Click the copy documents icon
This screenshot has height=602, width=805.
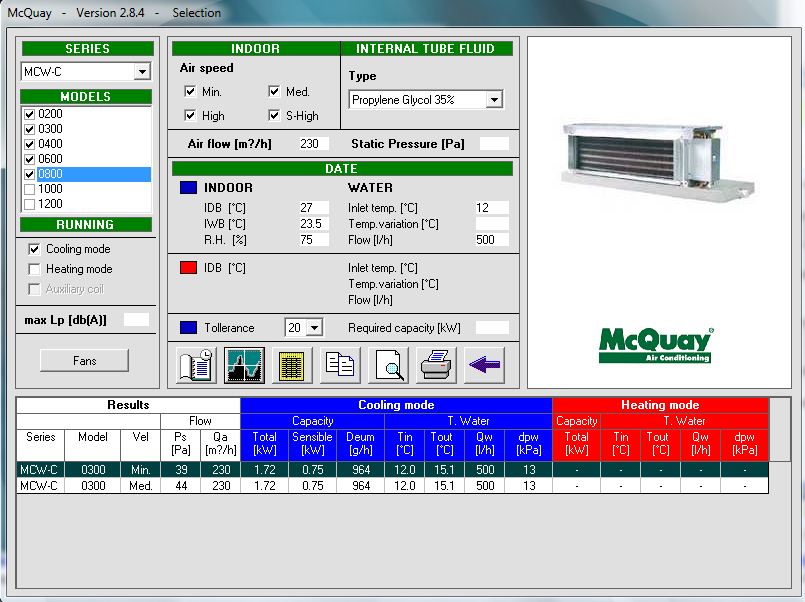point(340,365)
